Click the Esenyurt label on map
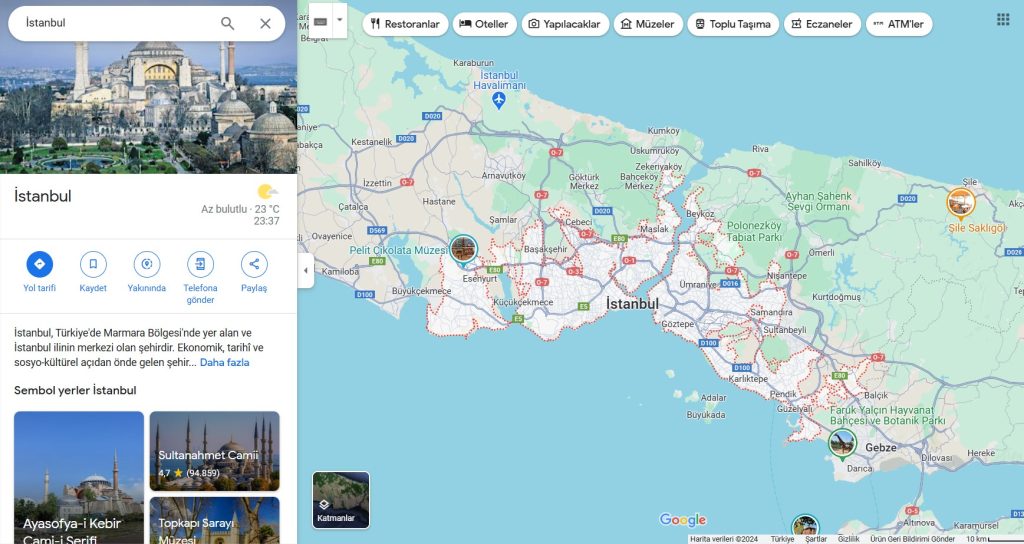 (479, 278)
